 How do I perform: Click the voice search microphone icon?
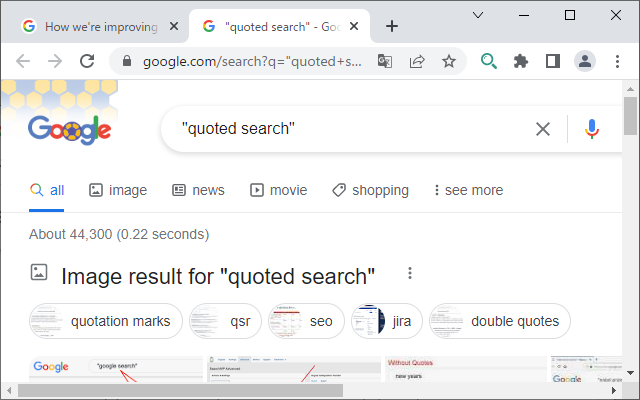pos(592,128)
